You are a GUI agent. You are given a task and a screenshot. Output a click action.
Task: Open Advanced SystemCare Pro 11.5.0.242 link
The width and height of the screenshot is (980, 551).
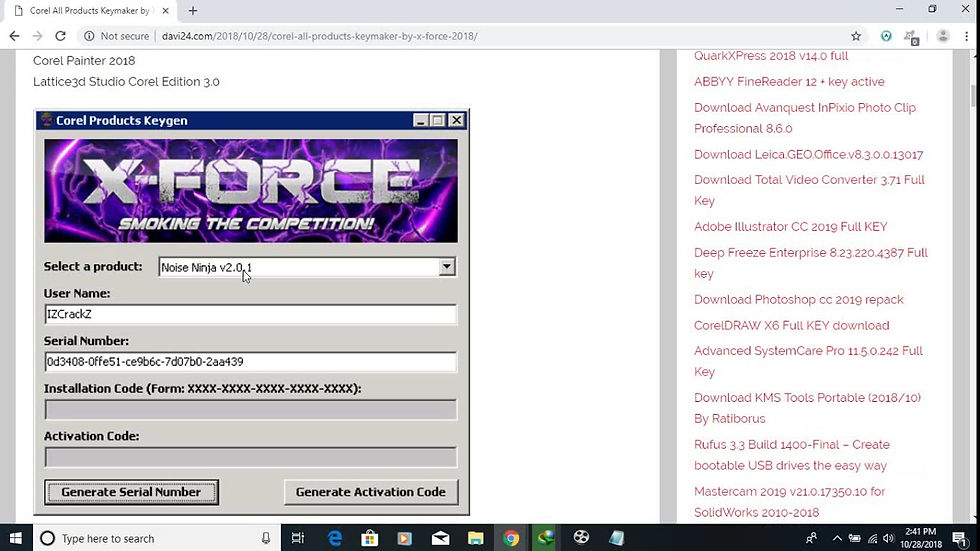coord(808,360)
